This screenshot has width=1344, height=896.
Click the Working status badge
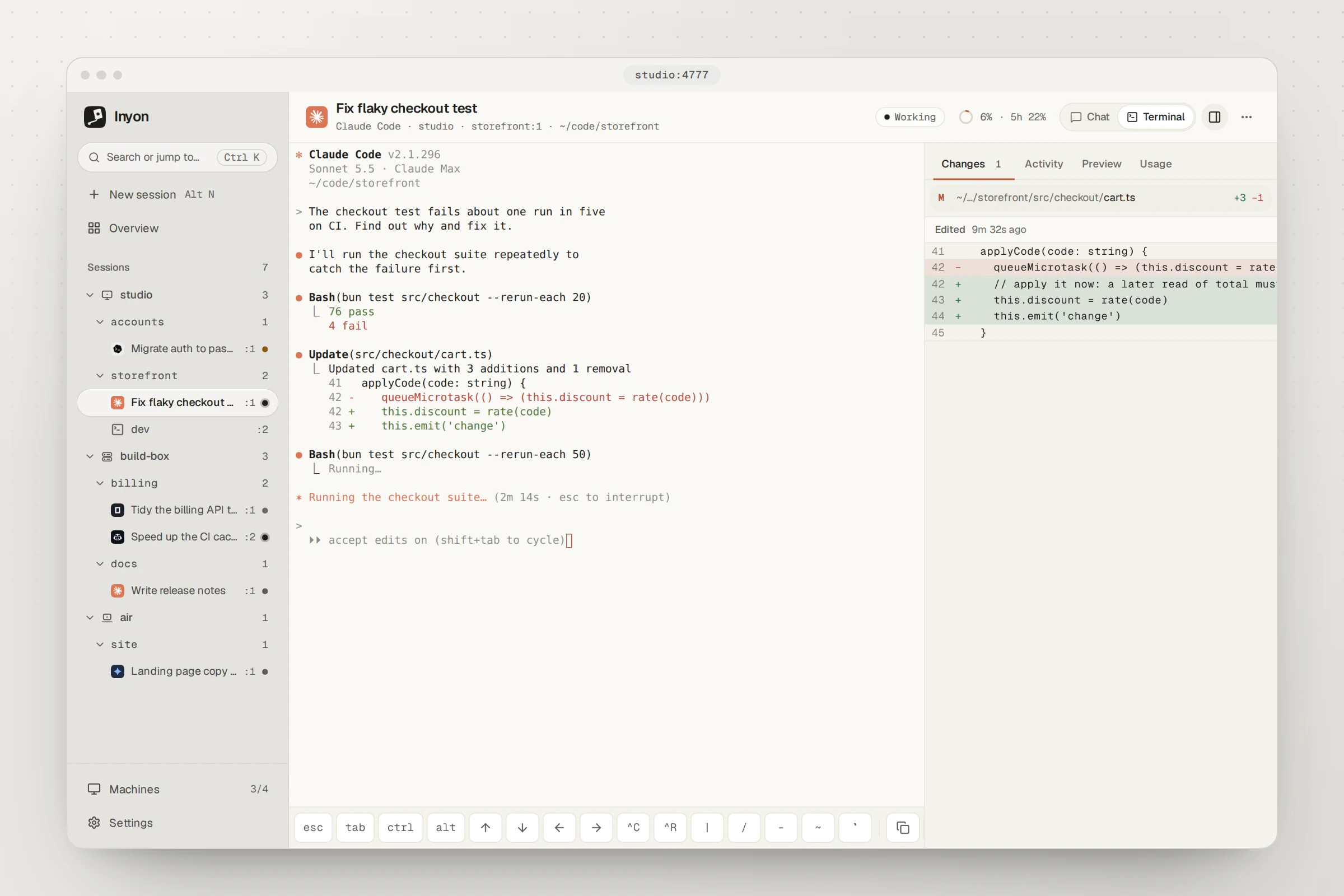(909, 117)
